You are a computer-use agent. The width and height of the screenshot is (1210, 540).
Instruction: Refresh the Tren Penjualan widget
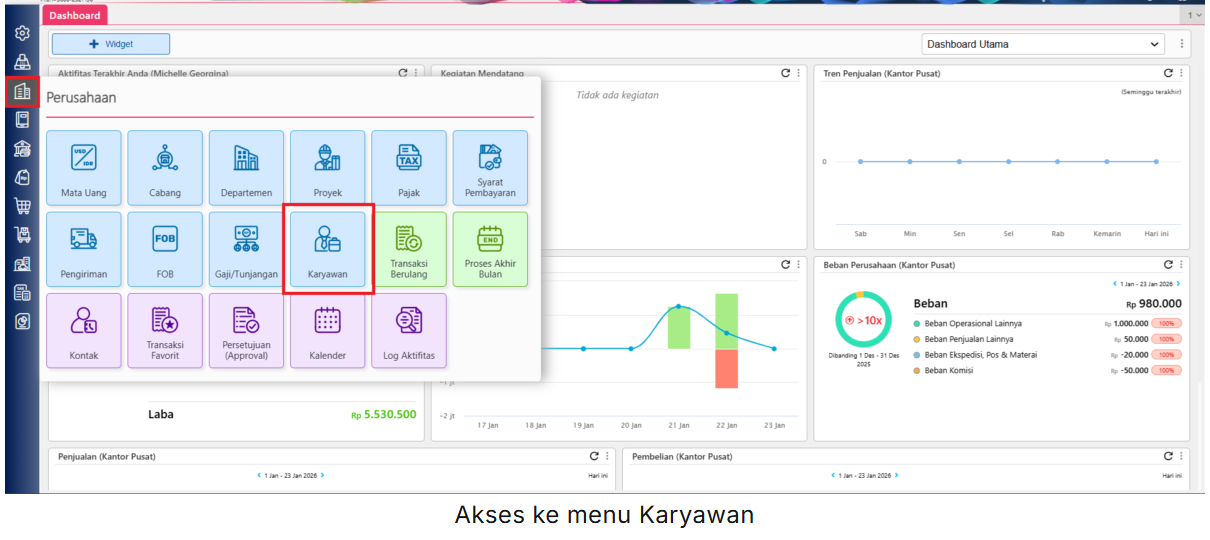pyautogui.click(x=1168, y=73)
